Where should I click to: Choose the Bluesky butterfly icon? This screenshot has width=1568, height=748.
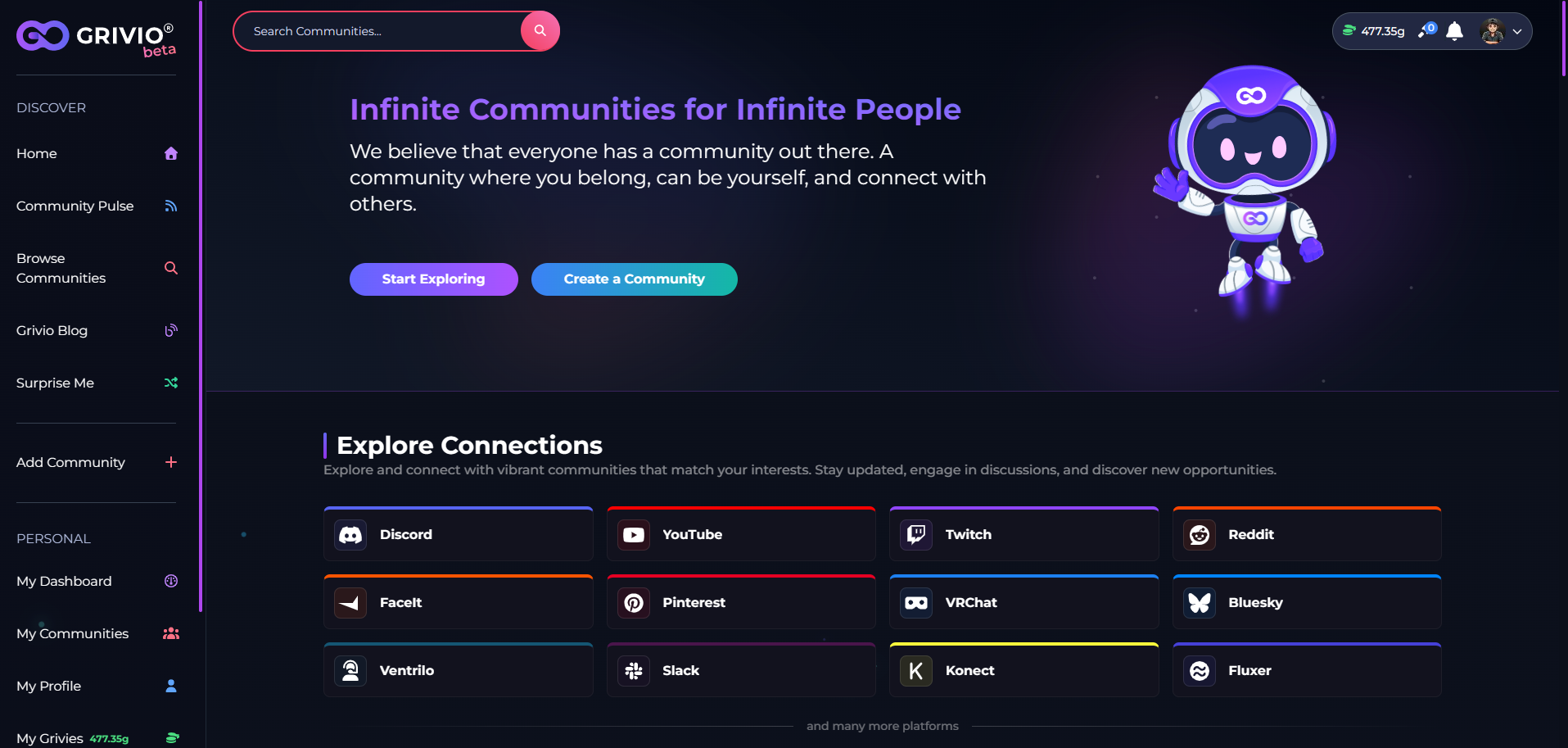(1200, 603)
